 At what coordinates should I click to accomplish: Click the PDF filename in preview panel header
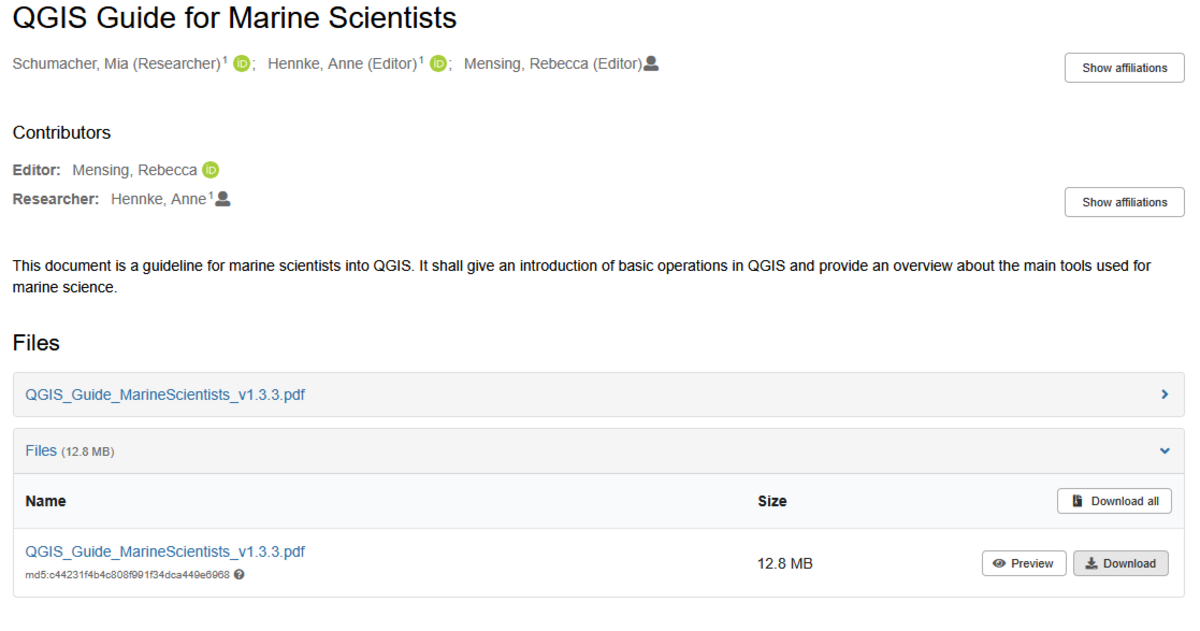(x=165, y=395)
